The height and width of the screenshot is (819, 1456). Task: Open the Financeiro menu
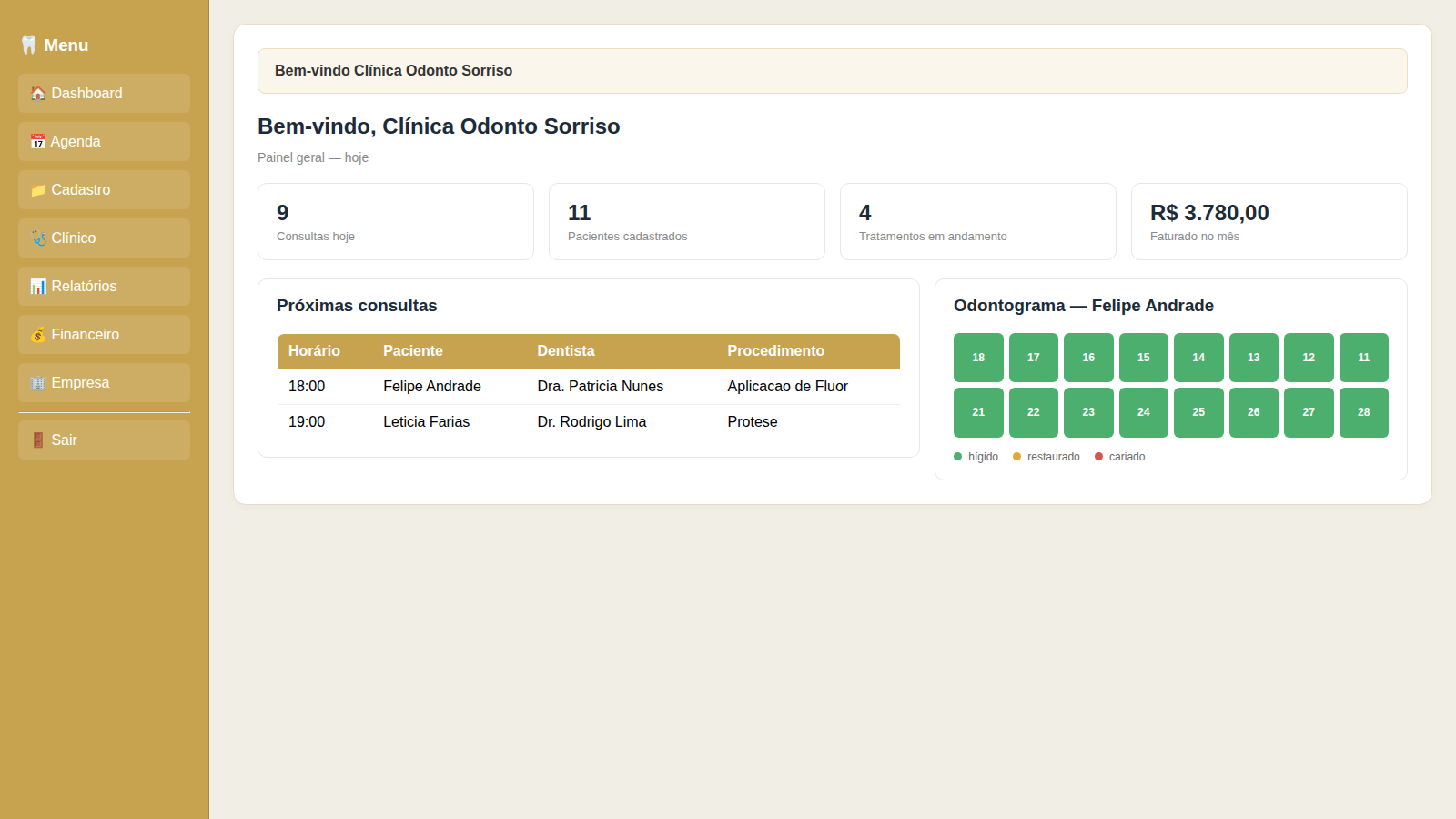coord(104,335)
